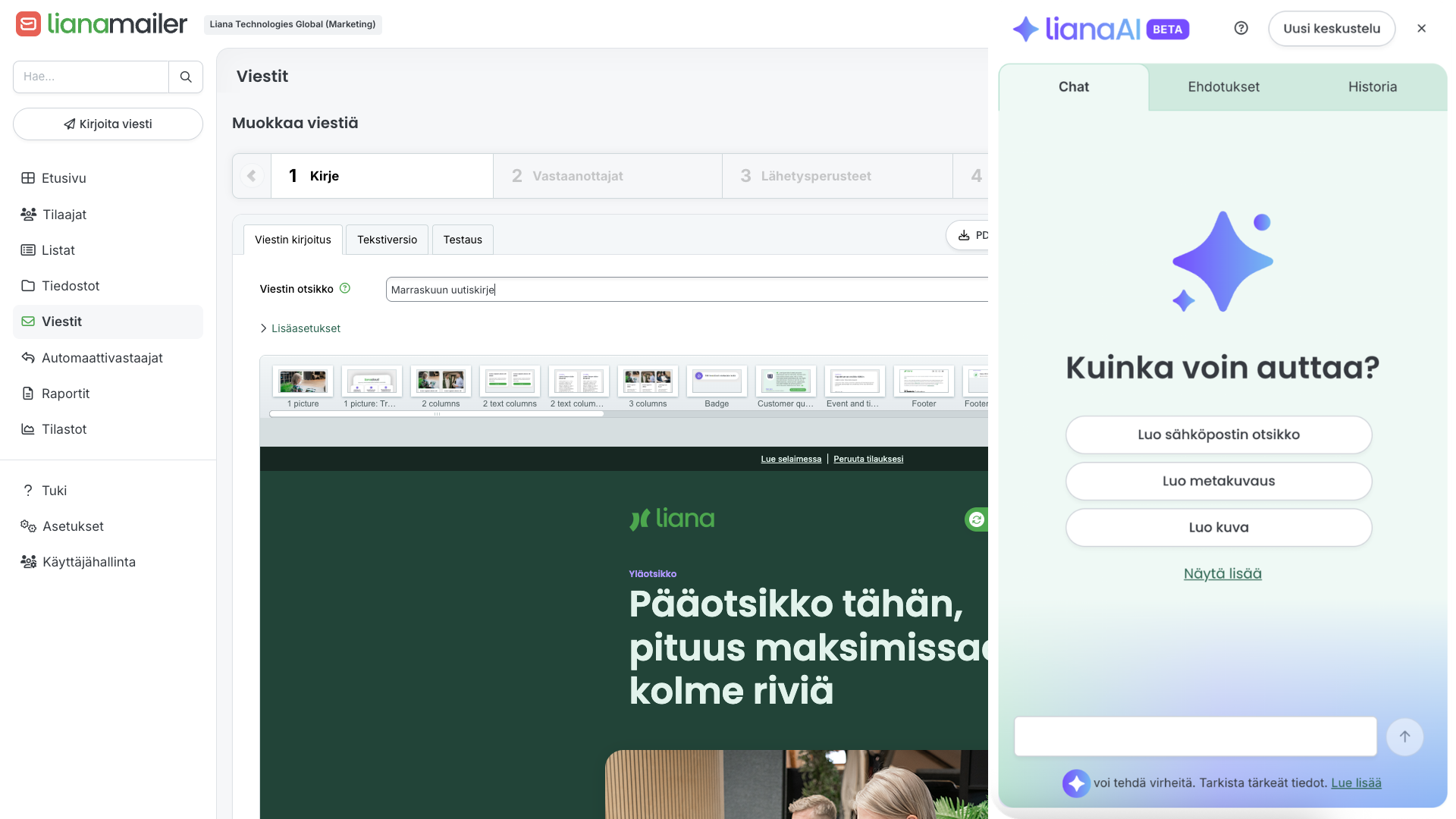Click the green refresh icon beside the liana logo
This screenshot has width=1456, height=819.
[x=976, y=519]
